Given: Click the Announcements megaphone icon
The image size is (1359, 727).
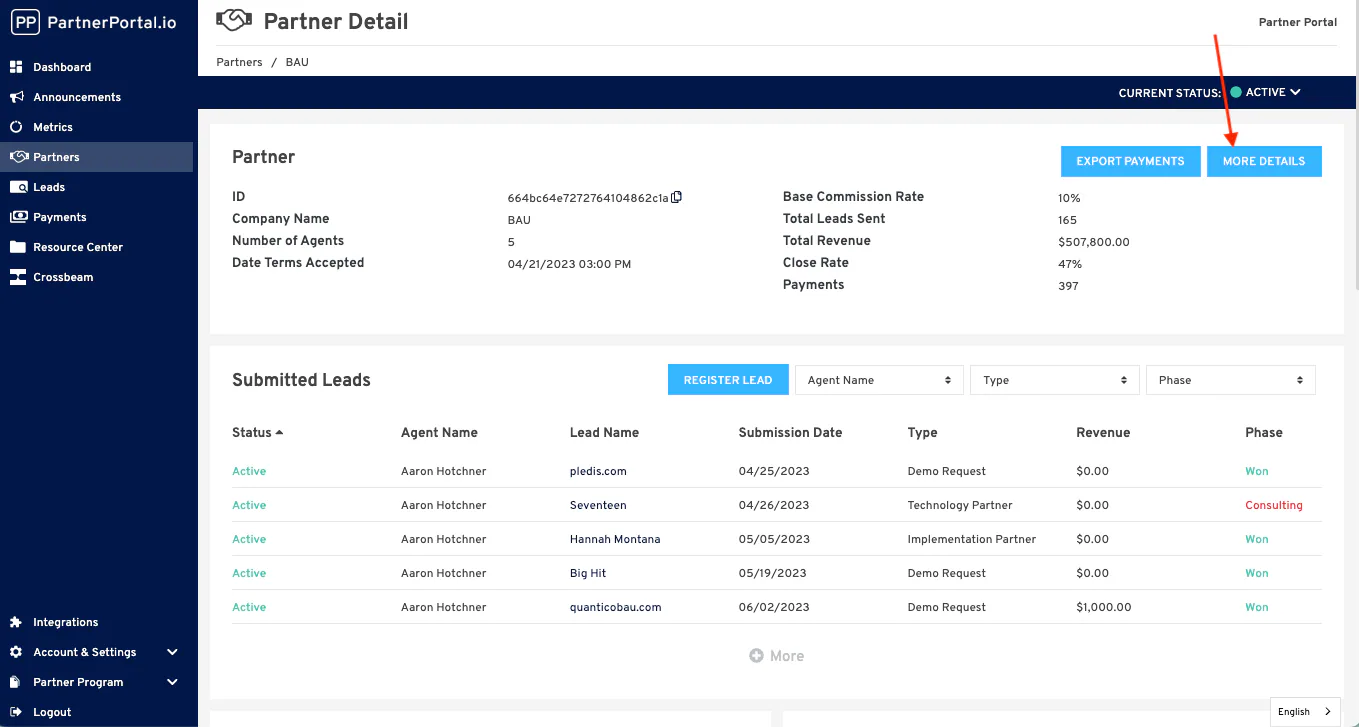Looking at the screenshot, I should click(16, 97).
